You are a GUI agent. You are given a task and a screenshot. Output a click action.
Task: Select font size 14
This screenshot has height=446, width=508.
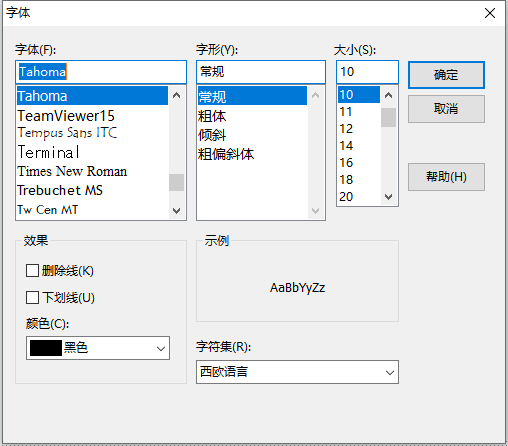click(346, 146)
